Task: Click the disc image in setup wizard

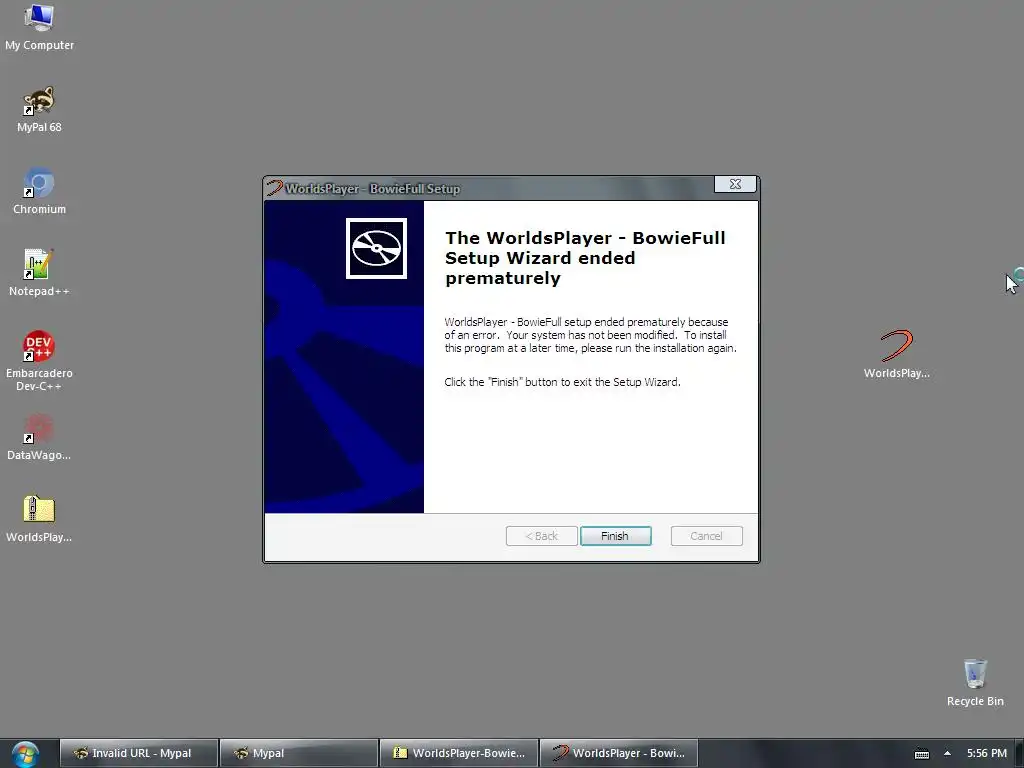Action: coord(376,248)
